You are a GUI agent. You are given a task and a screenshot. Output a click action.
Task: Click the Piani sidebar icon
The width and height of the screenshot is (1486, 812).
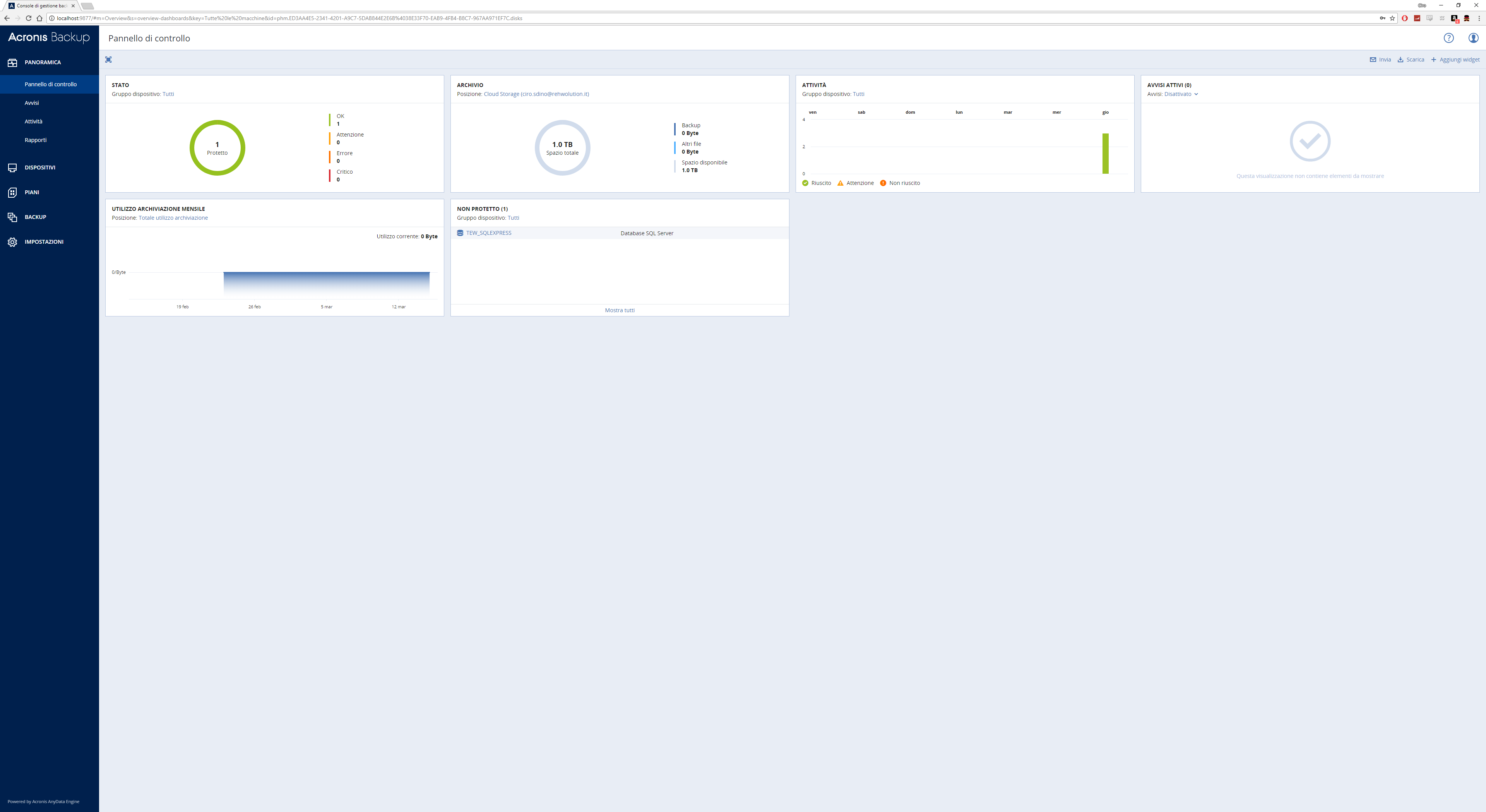tap(13, 192)
